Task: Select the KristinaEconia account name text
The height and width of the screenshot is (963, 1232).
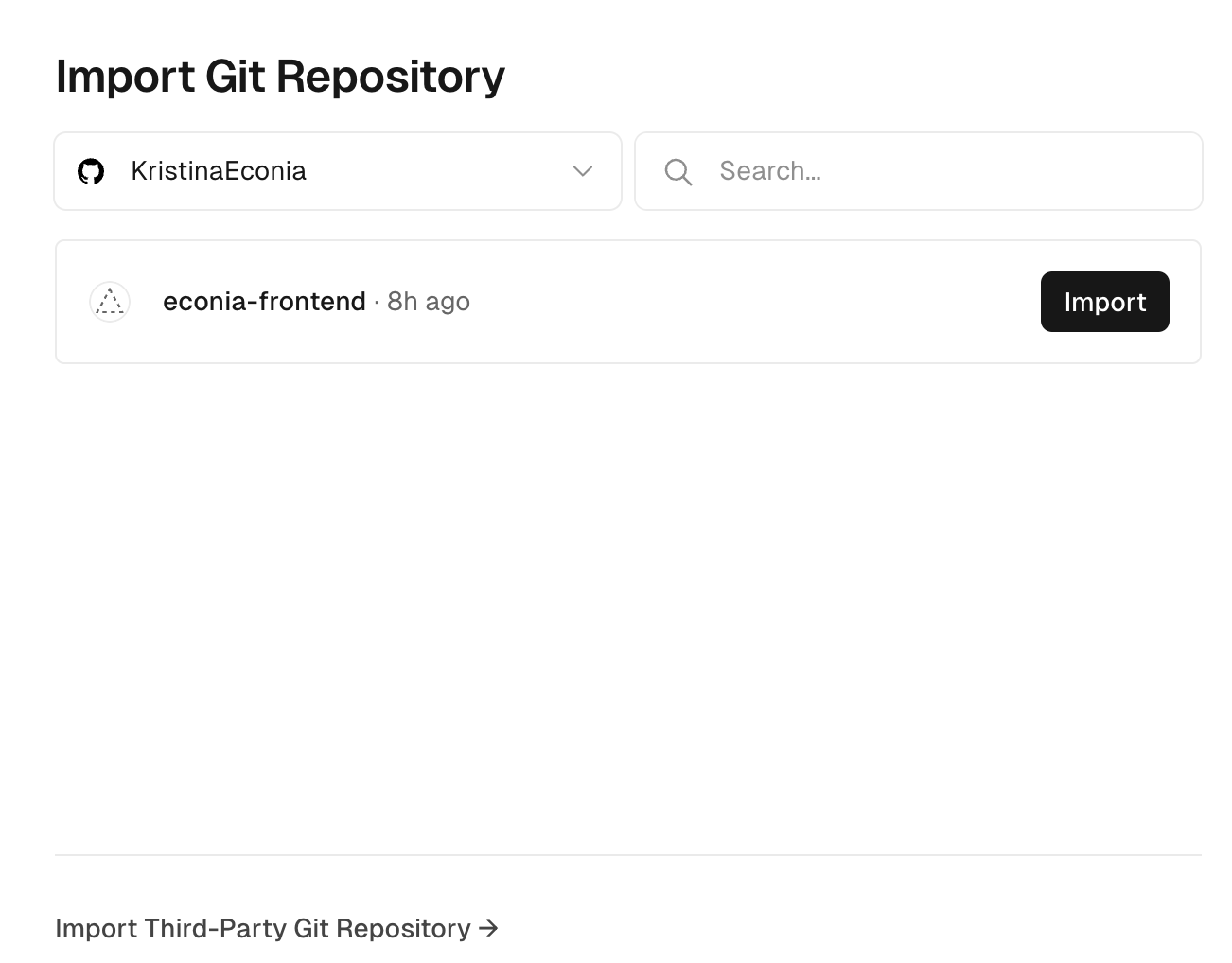Action: click(x=219, y=171)
